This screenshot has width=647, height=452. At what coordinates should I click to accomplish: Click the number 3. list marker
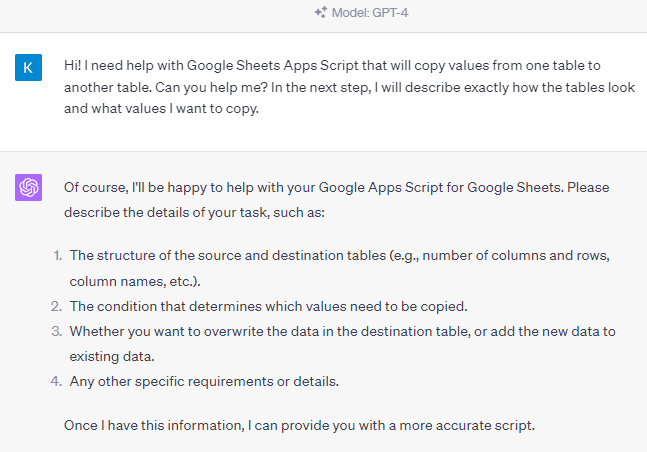tap(57, 331)
